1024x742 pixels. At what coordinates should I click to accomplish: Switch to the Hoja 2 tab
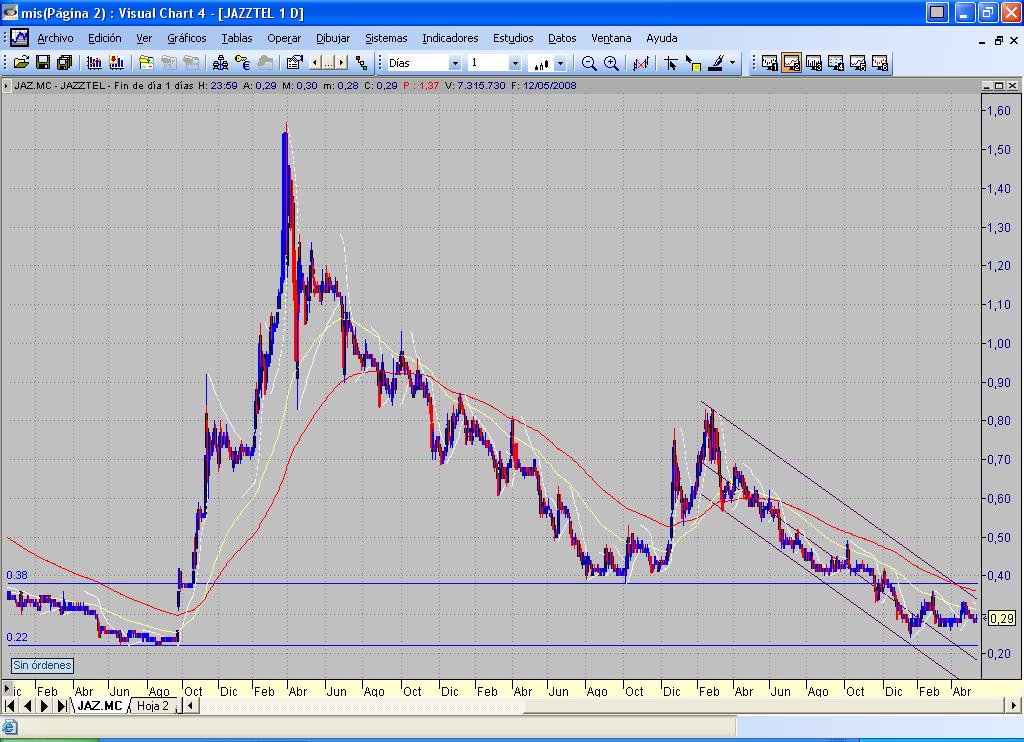pos(153,705)
